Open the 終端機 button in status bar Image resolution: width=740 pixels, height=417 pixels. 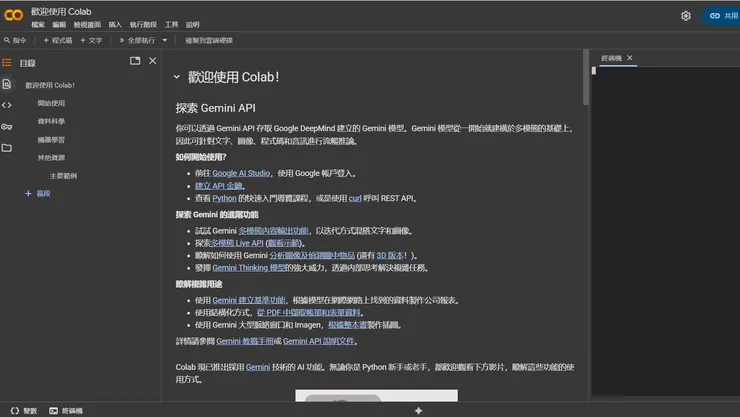[66, 411]
